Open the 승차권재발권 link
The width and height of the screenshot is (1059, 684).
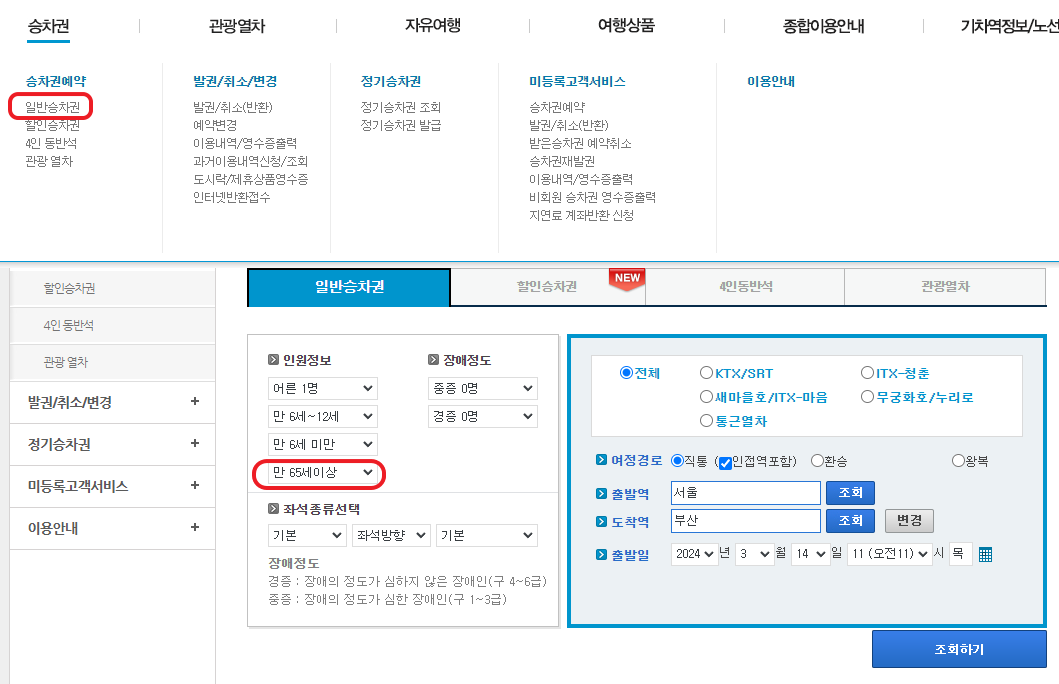(562, 161)
